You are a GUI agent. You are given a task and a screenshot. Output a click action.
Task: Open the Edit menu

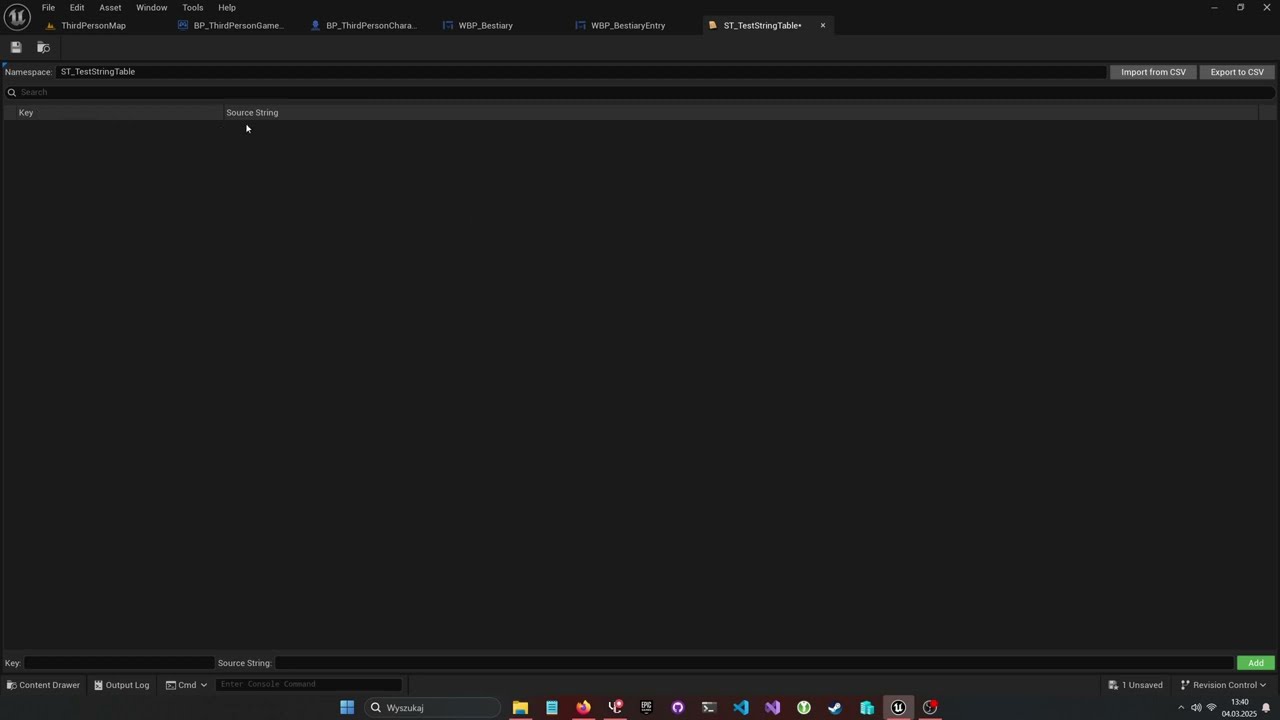77,7
